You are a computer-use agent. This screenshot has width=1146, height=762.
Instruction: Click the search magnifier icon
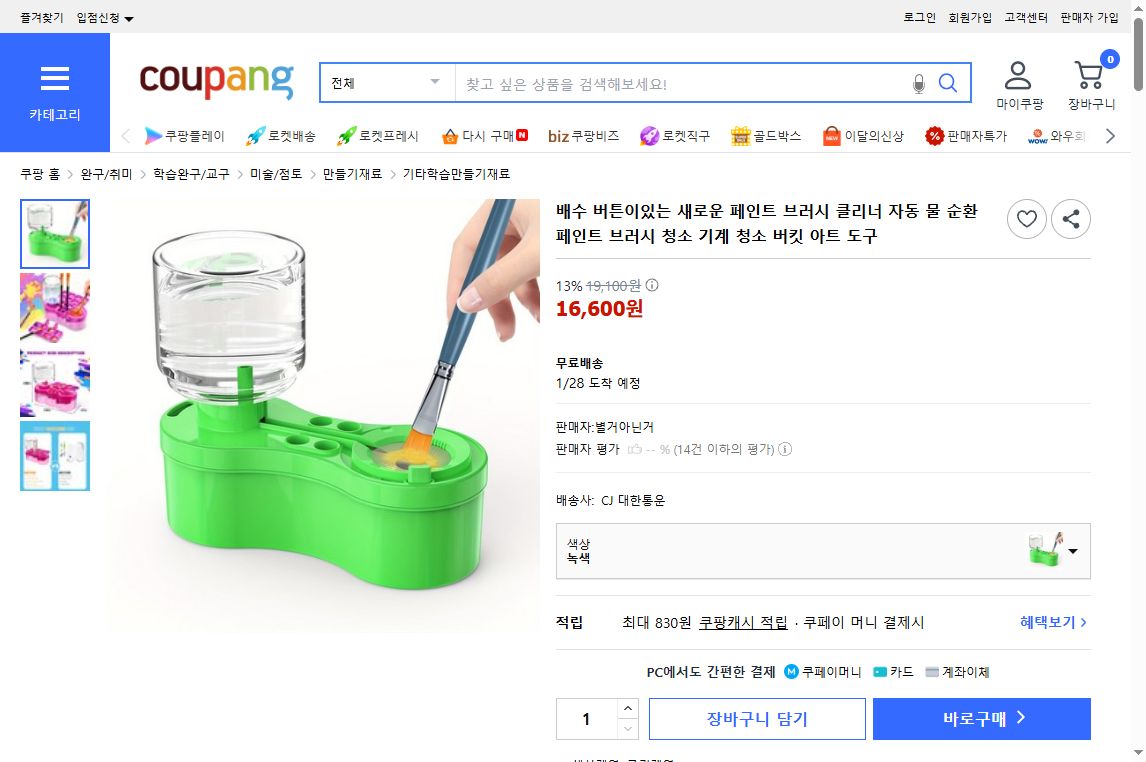coord(947,81)
